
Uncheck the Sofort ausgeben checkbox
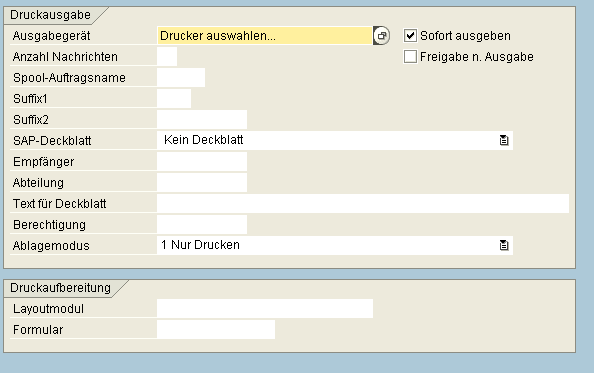[x=410, y=36]
